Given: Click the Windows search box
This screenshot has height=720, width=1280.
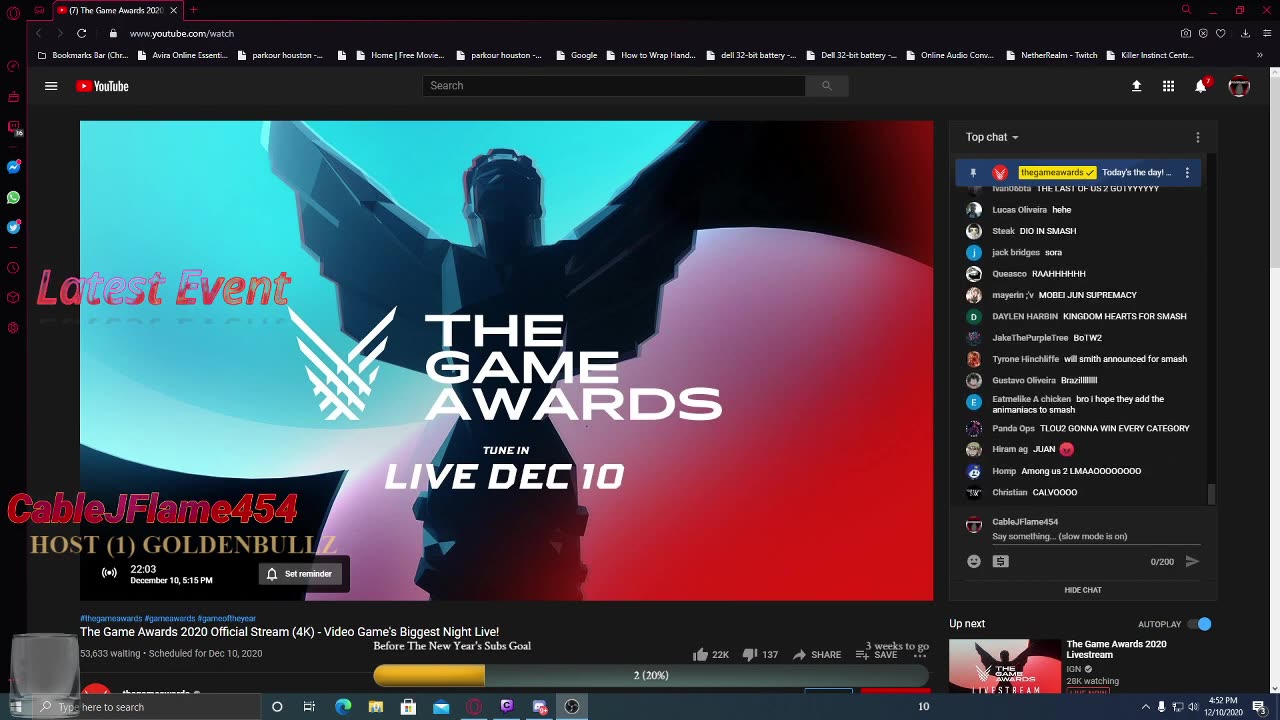Looking at the screenshot, I should pyautogui.click(x=147, y=707).
